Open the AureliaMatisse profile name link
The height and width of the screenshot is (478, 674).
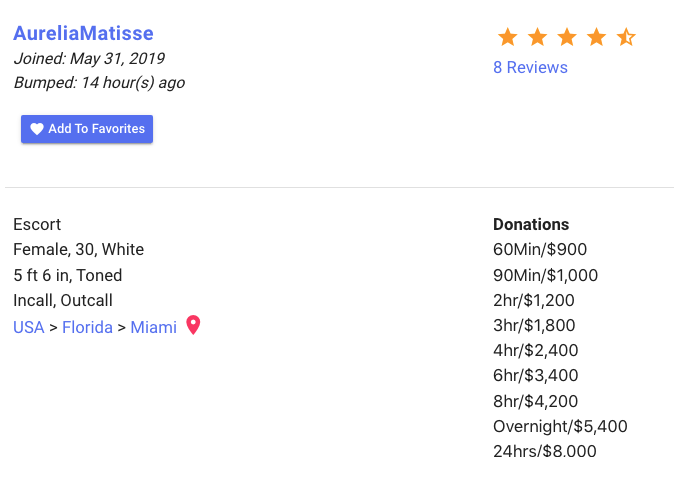(x=83, y=34)
